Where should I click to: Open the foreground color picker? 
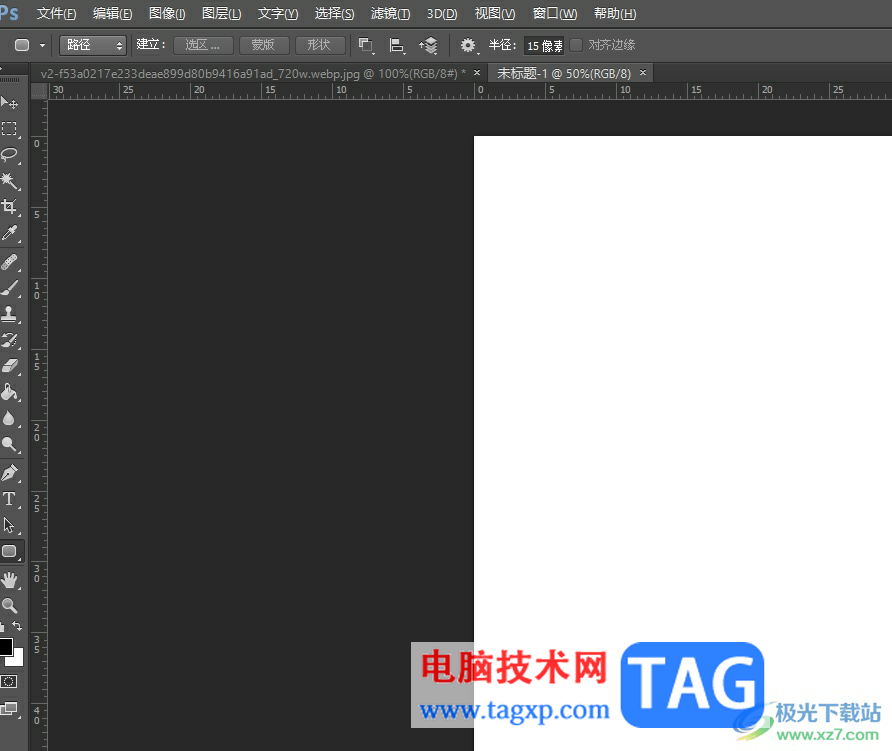6,647
